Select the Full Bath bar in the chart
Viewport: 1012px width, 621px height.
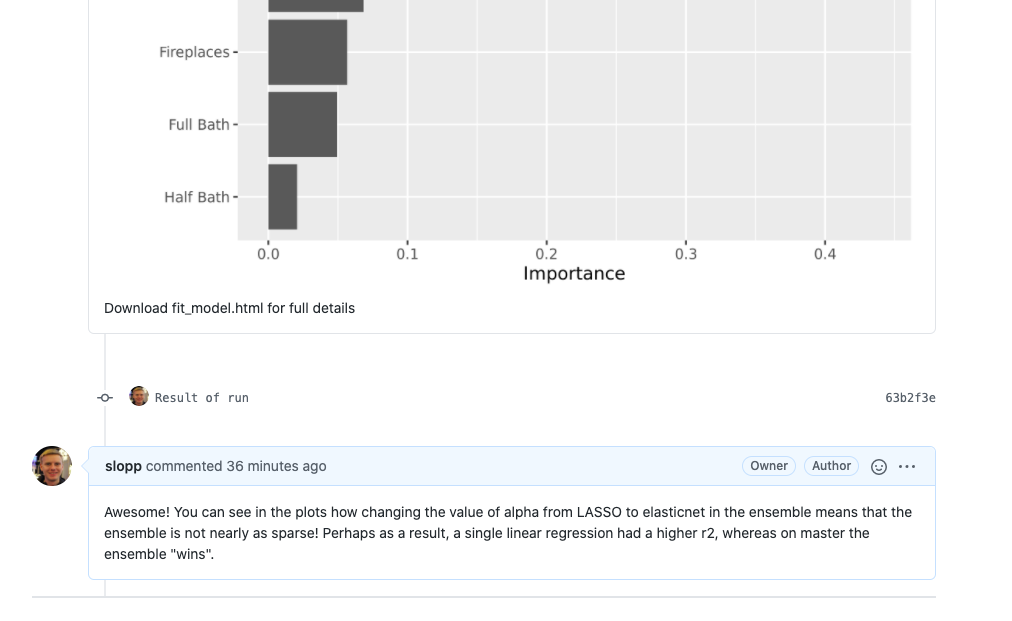303,125
